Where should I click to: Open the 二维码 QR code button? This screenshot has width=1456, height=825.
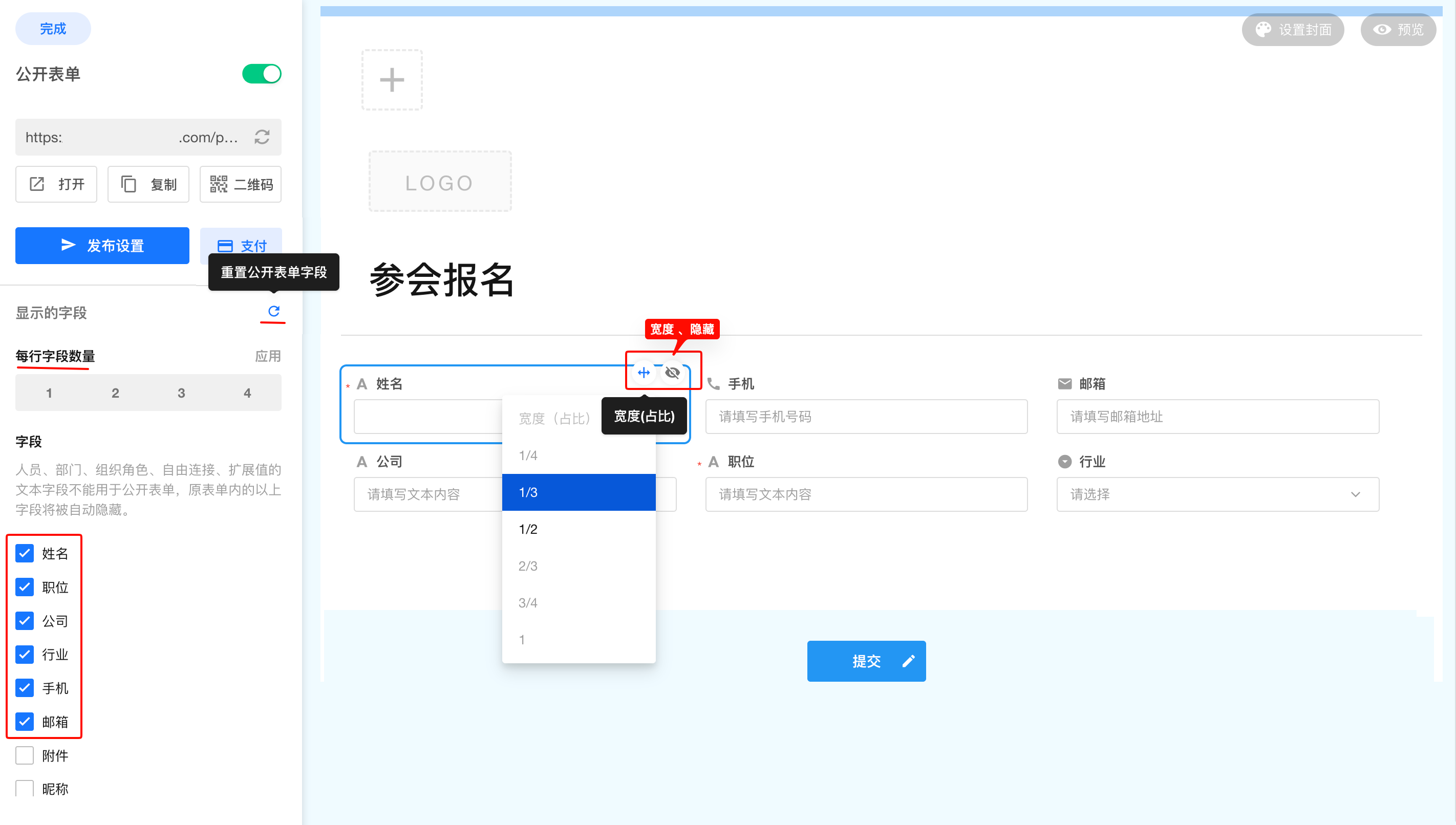coord(241,184)
